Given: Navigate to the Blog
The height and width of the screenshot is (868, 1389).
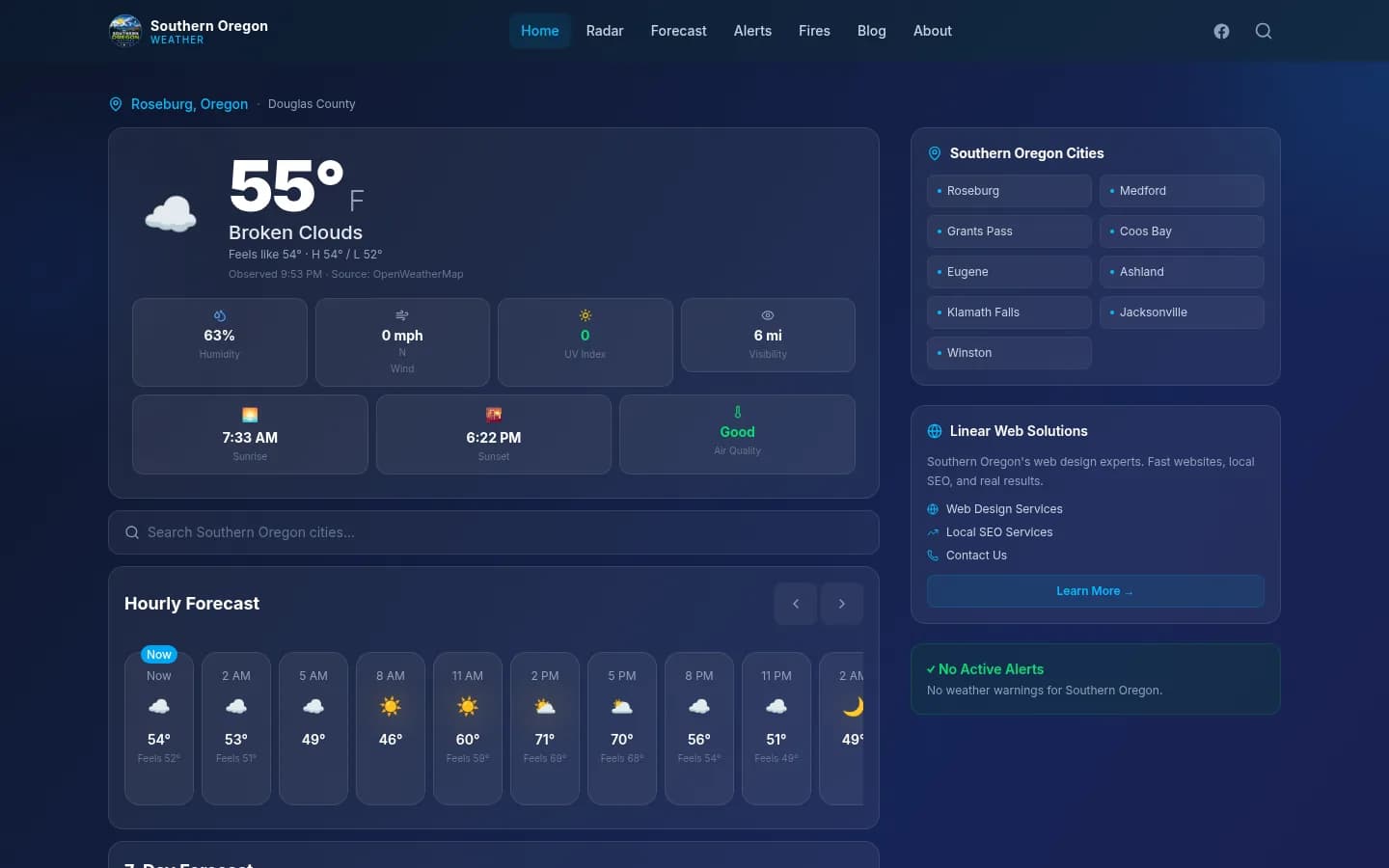Looking at the screenshot, I should coord(872,31).
